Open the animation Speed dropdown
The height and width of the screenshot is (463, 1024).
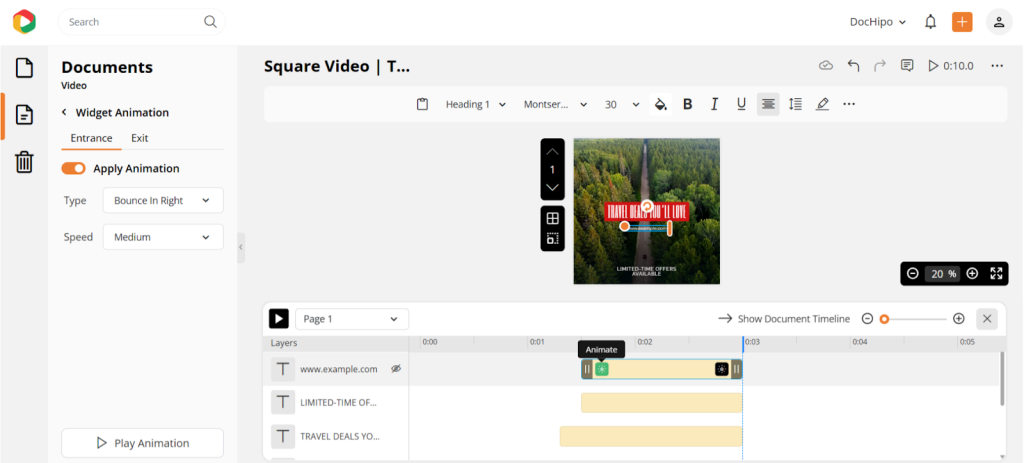[x=163, y=237]
